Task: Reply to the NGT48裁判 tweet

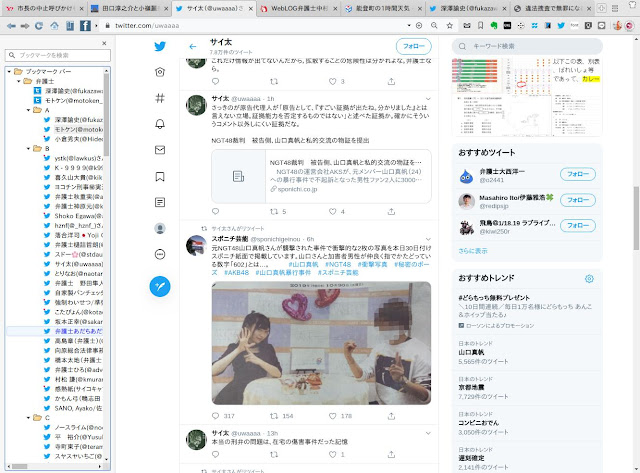Action: click(216, 211)
